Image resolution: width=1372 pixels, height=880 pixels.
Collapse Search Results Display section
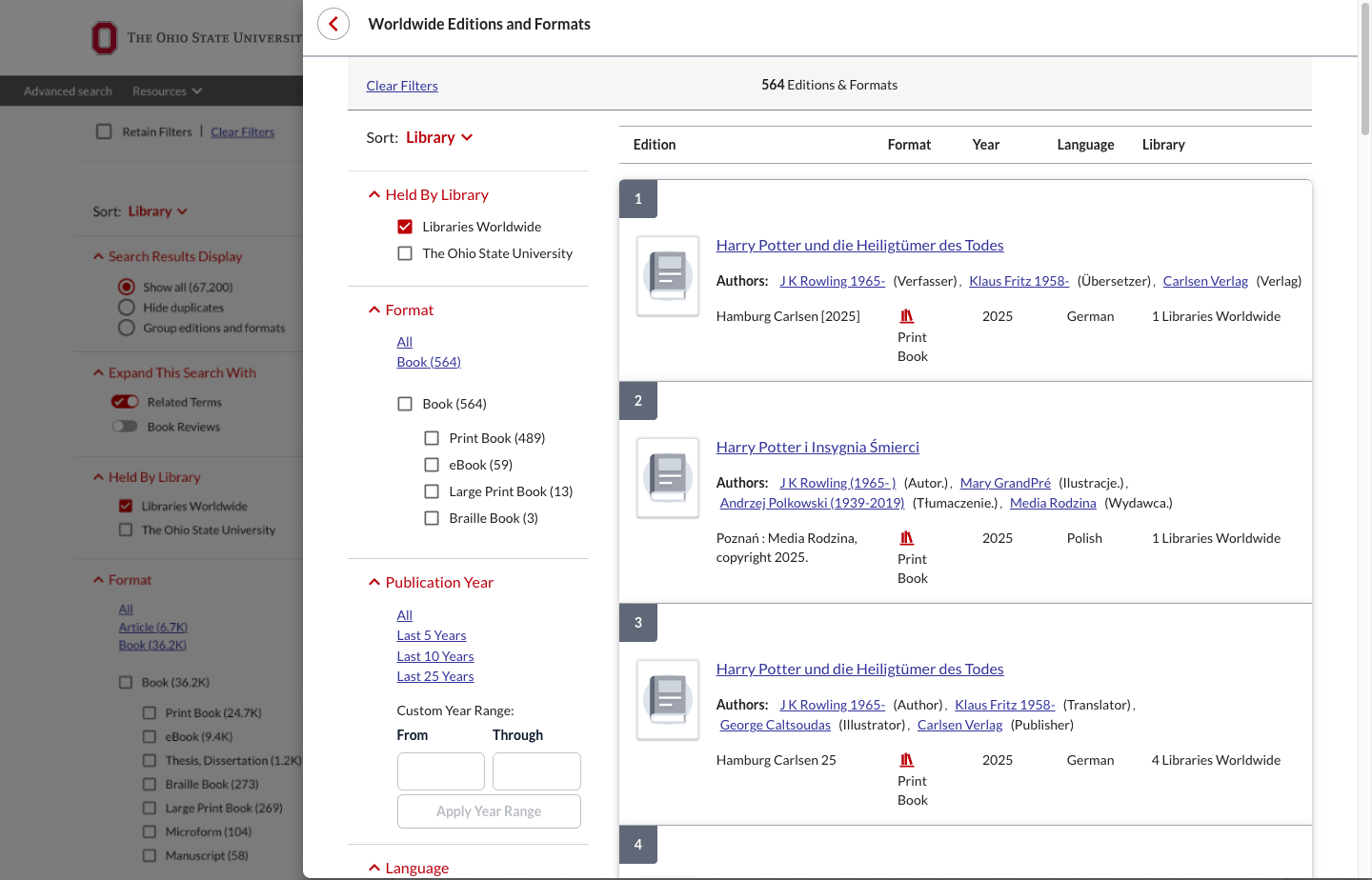click(168, 256)
